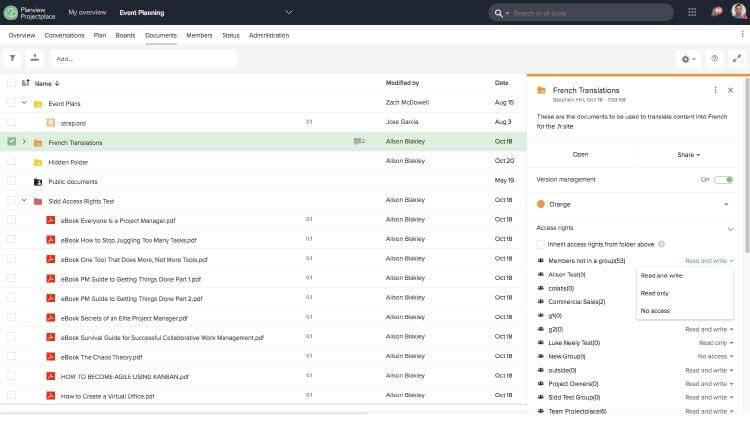Expand the French Translations folder tree
Viewport: 750px width, 422px height.
[x=24, y=142]
